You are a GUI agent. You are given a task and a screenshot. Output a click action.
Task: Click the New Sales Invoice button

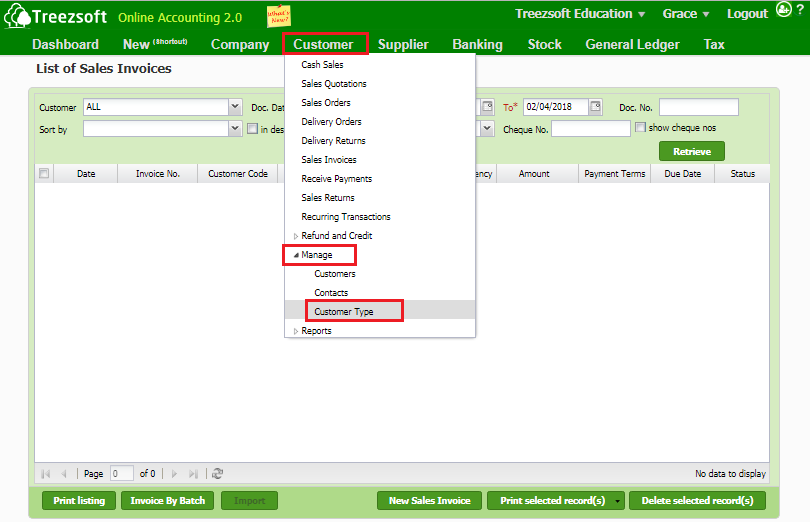[429, 500]
